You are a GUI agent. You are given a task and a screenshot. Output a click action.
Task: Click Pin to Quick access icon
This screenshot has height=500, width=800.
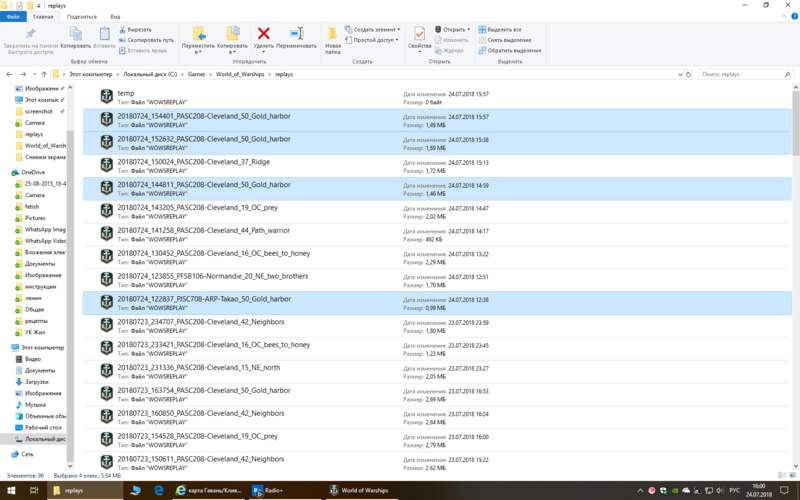coord(31,34)
